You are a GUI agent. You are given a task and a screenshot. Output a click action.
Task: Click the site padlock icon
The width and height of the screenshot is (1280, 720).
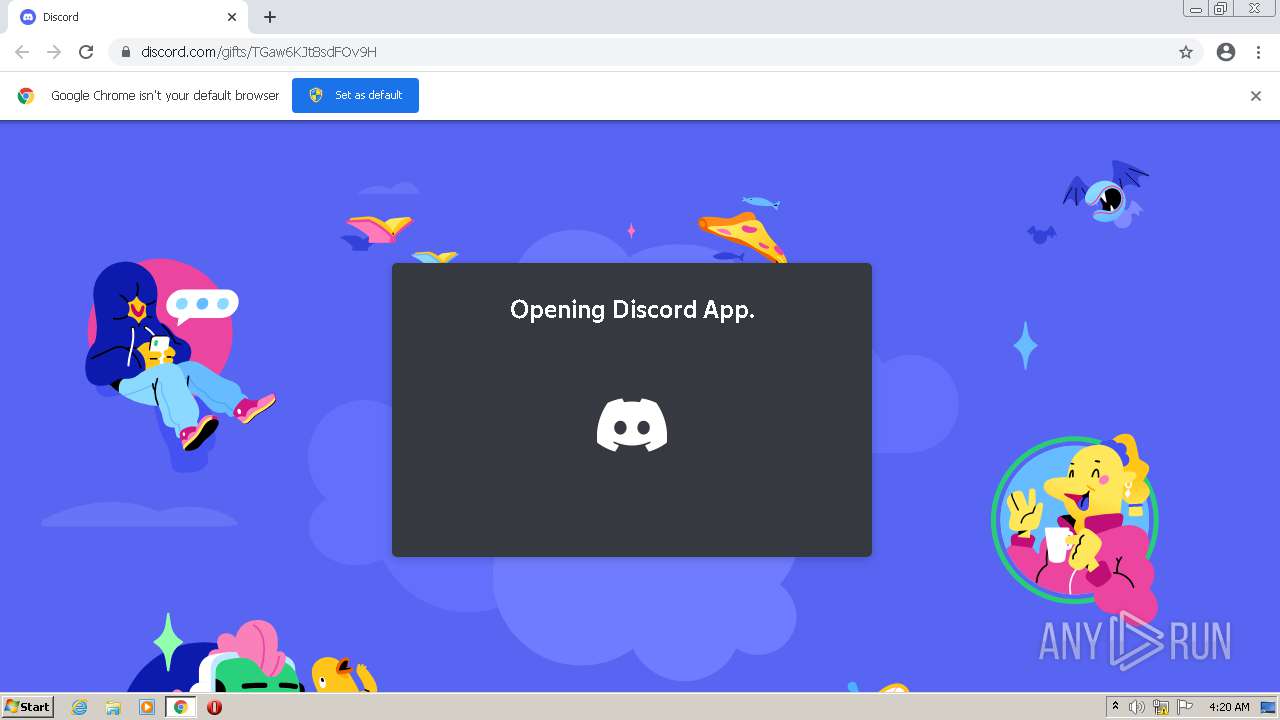(125, 52)
